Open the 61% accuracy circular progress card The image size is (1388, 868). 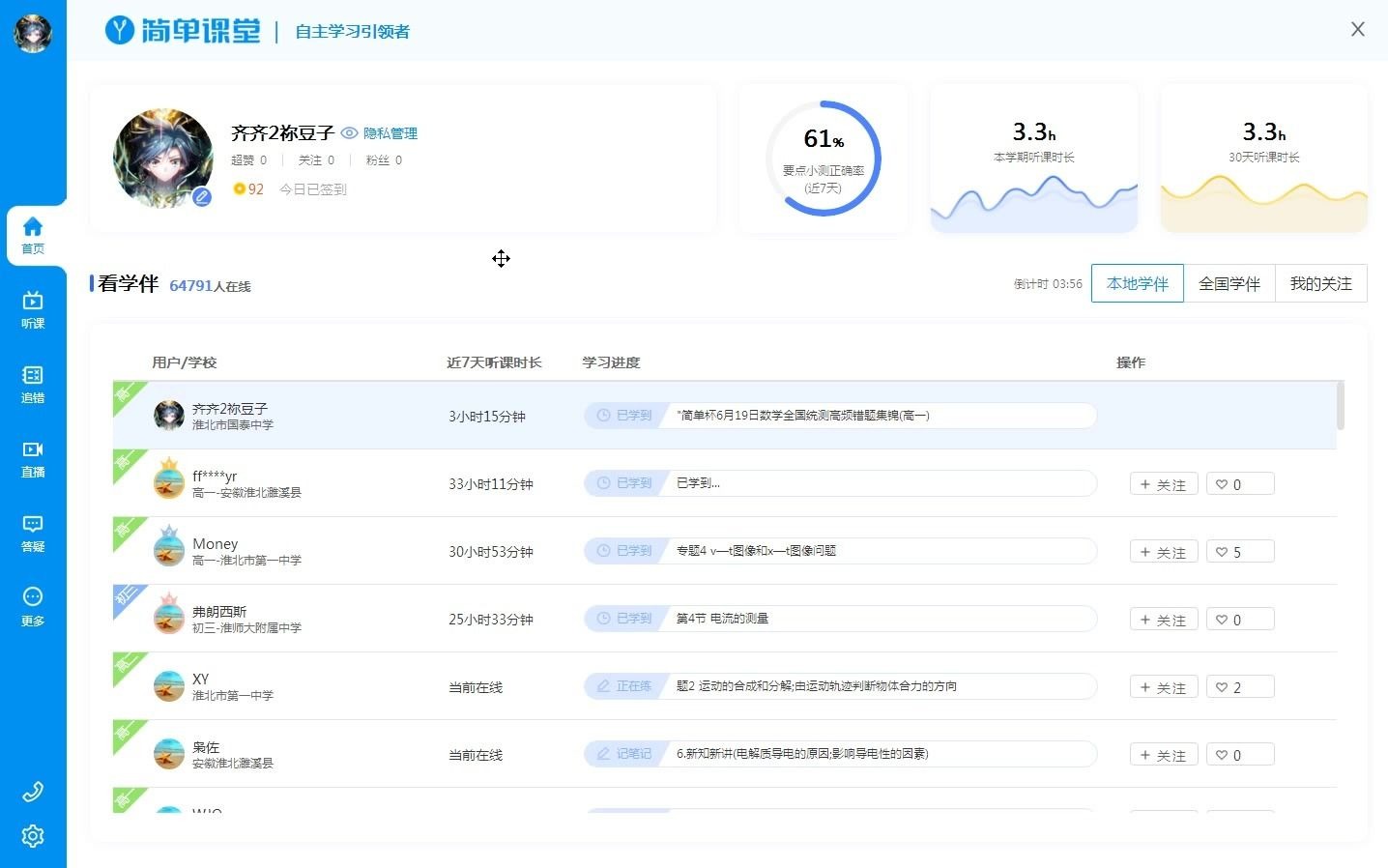[824, 159]
